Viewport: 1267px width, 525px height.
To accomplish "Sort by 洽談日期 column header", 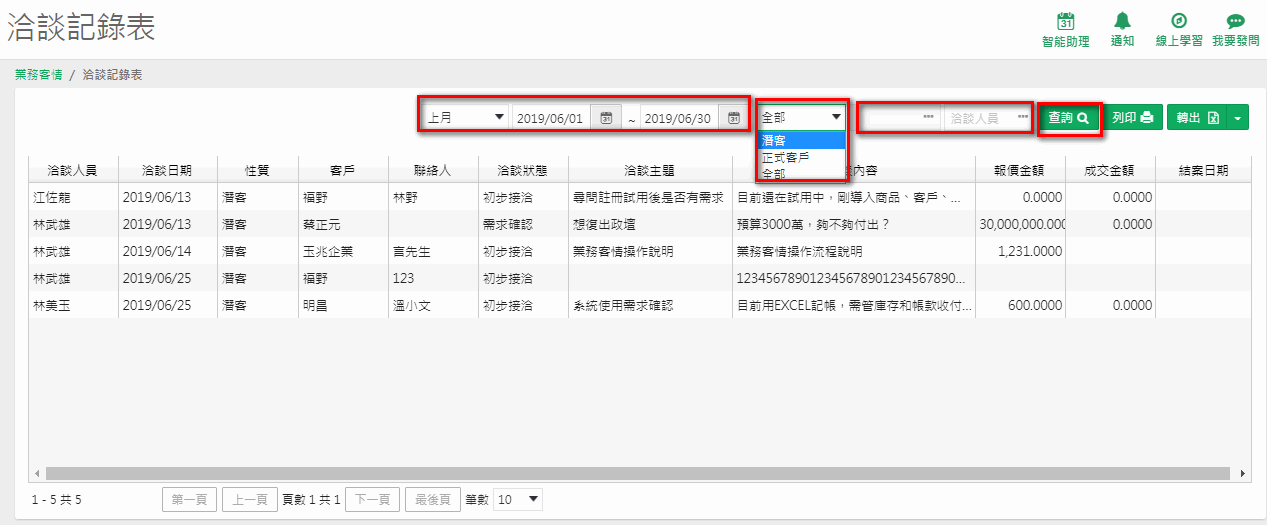I will click(x=168, y=171).
